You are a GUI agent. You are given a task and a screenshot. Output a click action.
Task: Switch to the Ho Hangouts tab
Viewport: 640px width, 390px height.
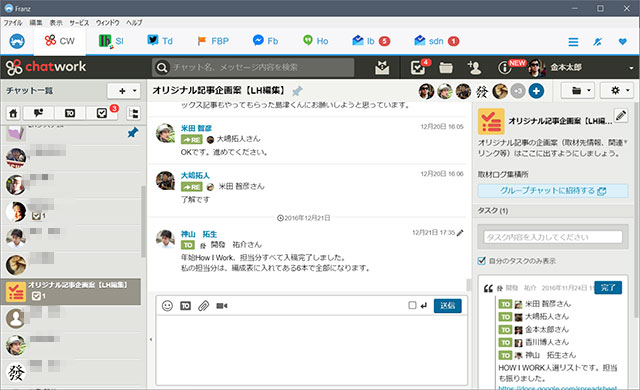316,41
